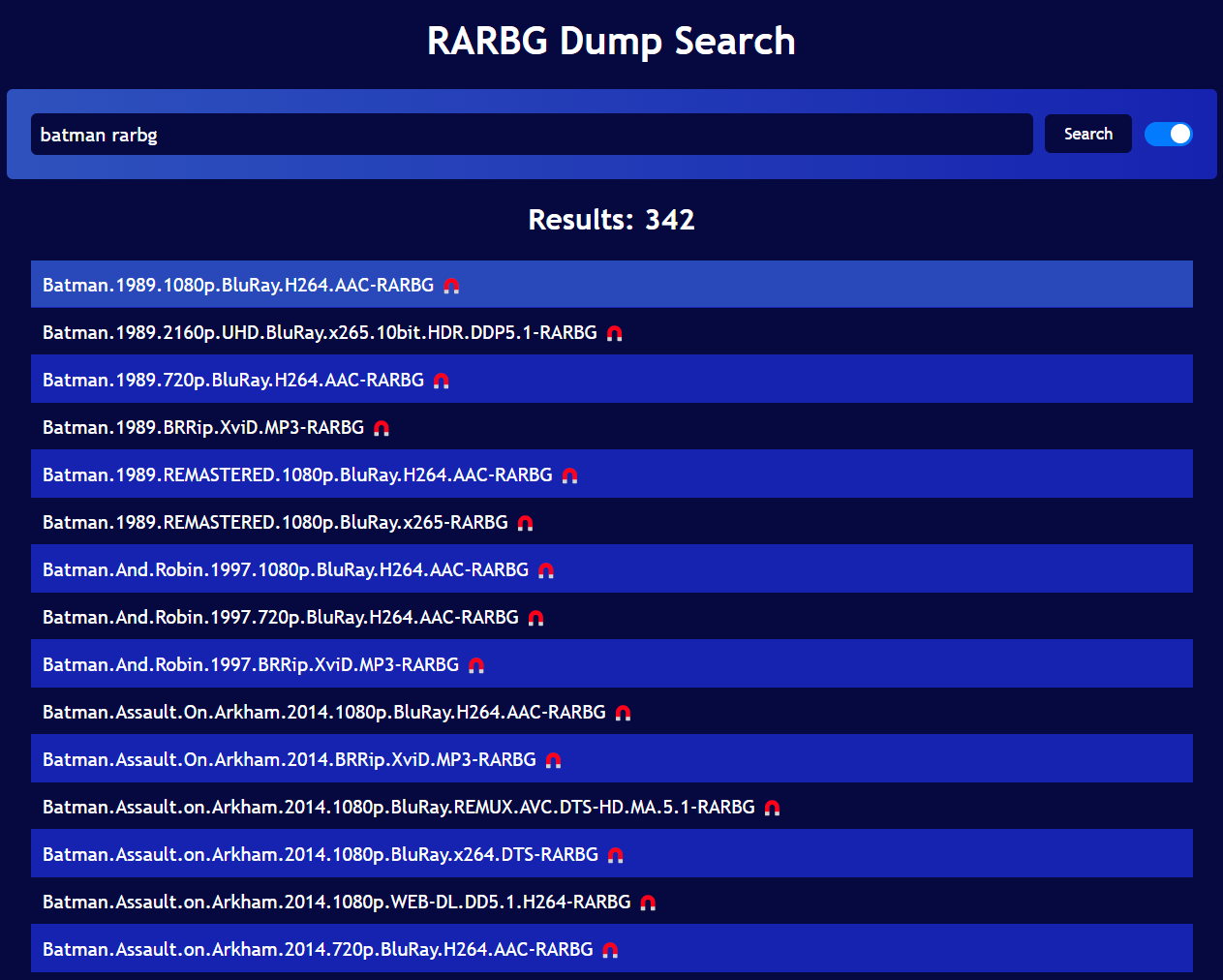Screen dimensions: 1223x980
Task: Open magnet for Batman.1989.REMASTERED.1080p.BluRay.x265-RARBG
Action: [525, 523]
